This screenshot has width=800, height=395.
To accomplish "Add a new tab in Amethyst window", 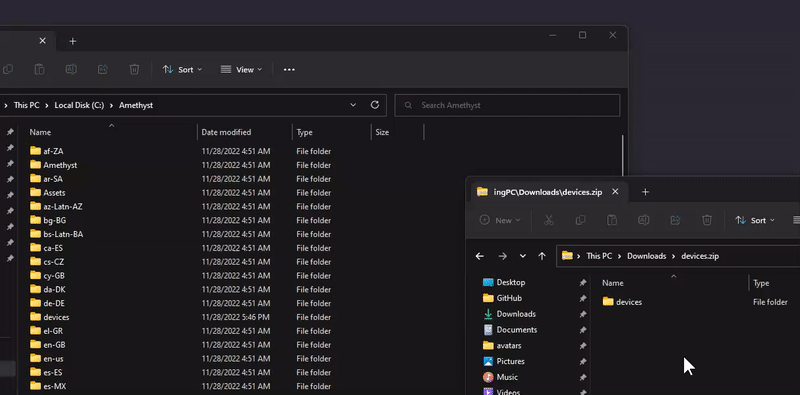I will [x=72, y=41].
